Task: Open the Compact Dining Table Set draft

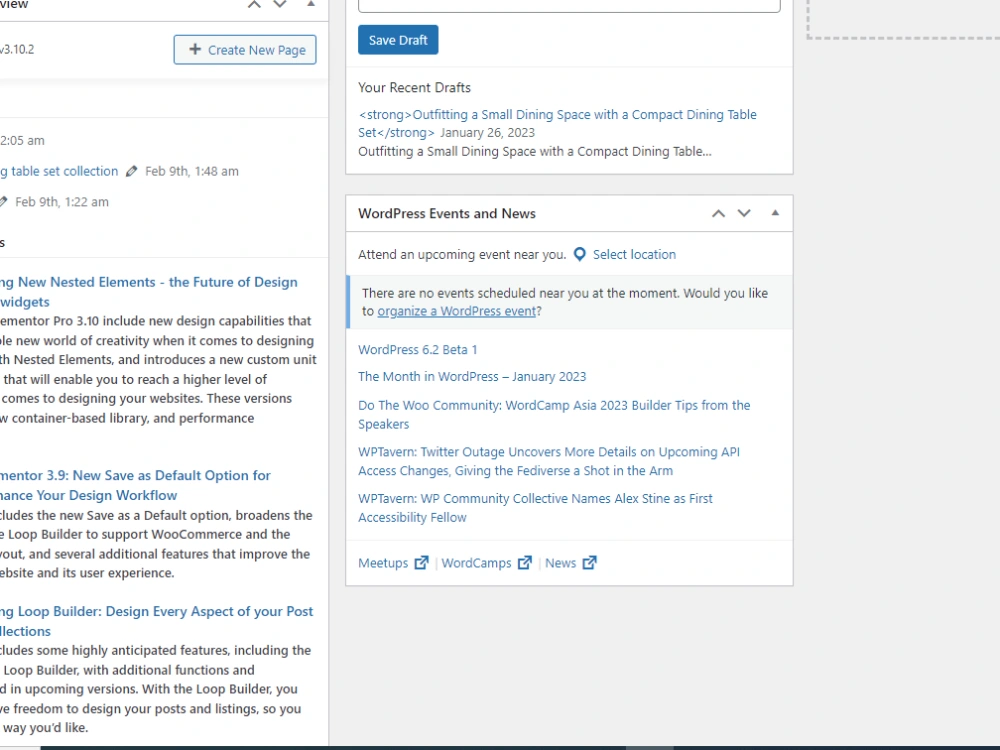Action: click(557, 123)
